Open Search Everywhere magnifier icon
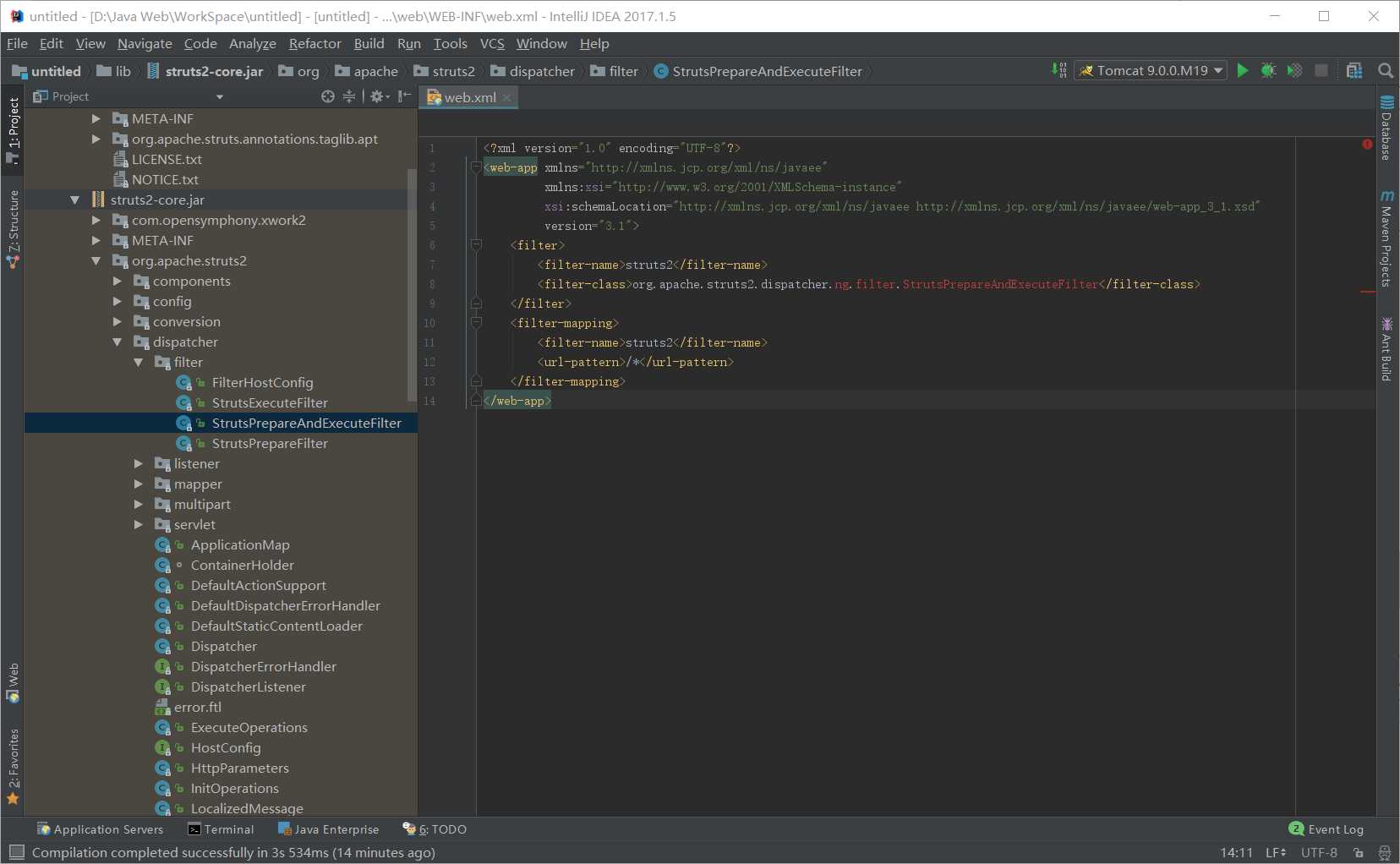Viewport: 1400px width, 864px height. (x=1386, y=71)
